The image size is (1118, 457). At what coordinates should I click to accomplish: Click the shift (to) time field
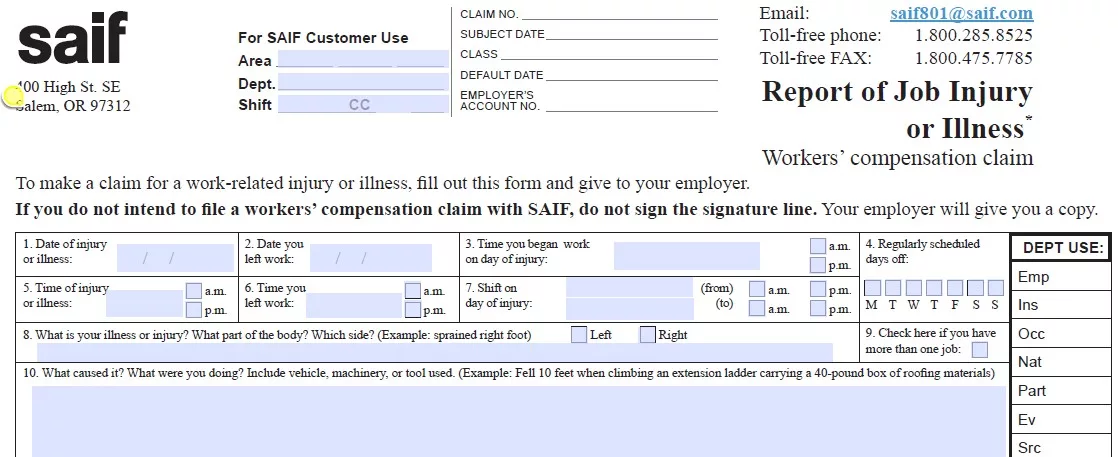[630, 309]
